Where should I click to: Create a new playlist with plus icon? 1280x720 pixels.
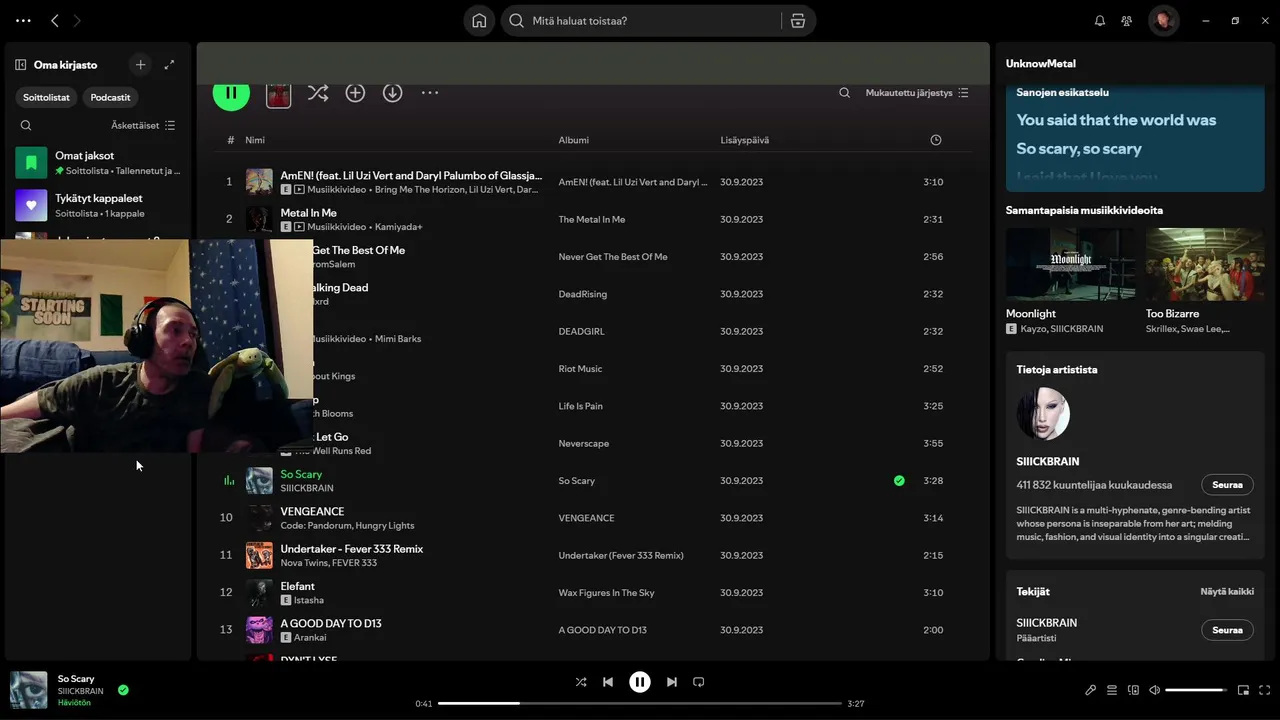tap(140, 64)
